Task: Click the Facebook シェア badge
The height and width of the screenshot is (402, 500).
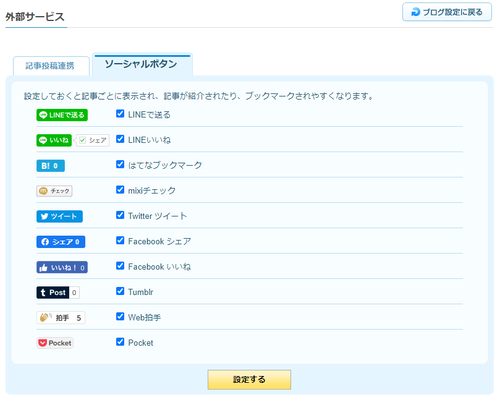Action: pyautogui.click(x=61, y=242)
